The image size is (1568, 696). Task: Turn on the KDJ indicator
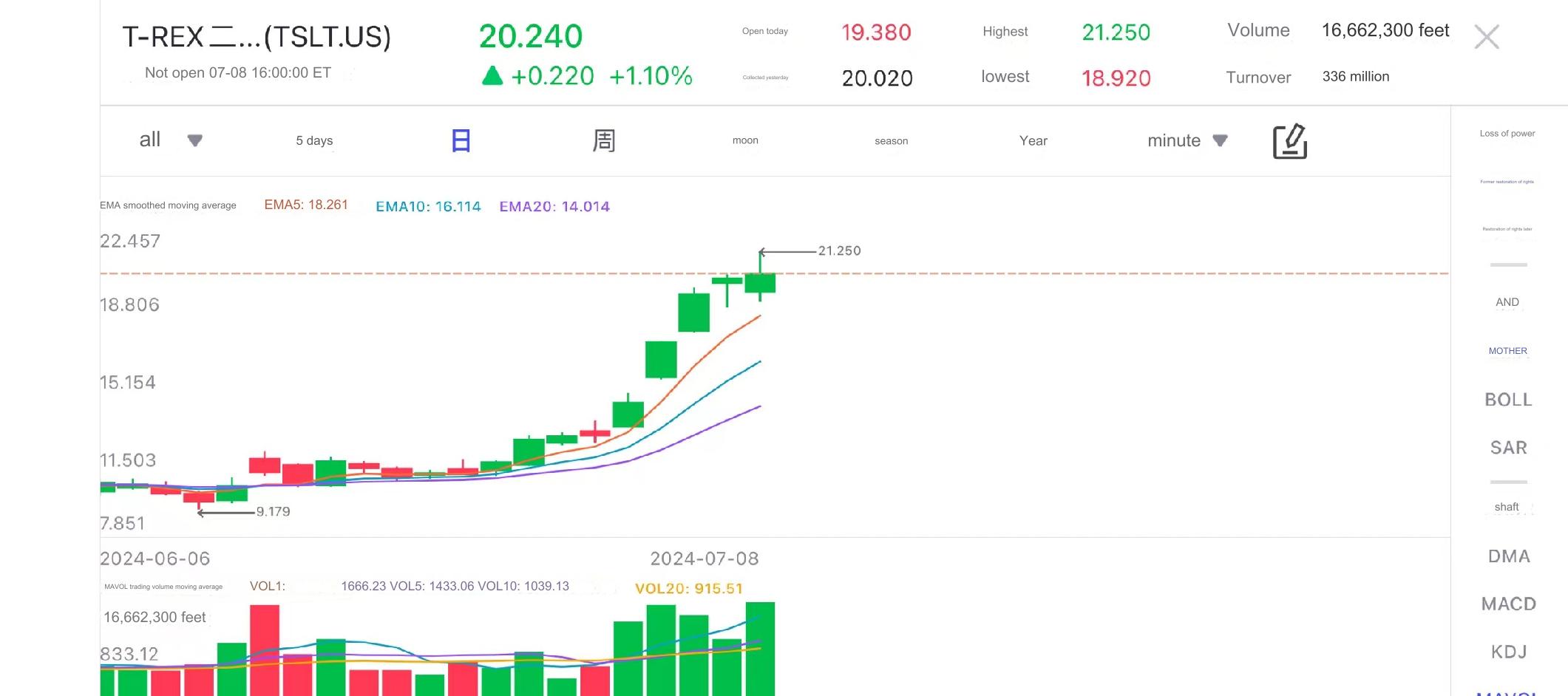(x=1508, y=652)
